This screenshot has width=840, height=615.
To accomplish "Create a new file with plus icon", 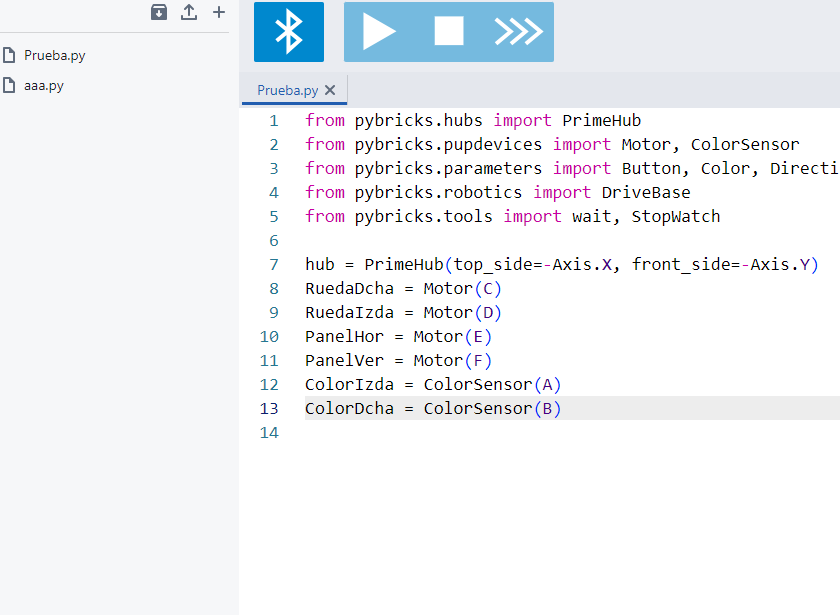I will tap(219, 12).
